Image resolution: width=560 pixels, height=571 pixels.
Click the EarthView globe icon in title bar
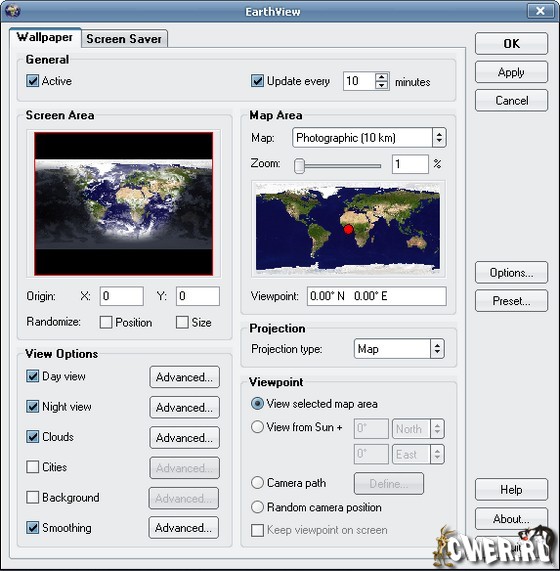point(12,11)
